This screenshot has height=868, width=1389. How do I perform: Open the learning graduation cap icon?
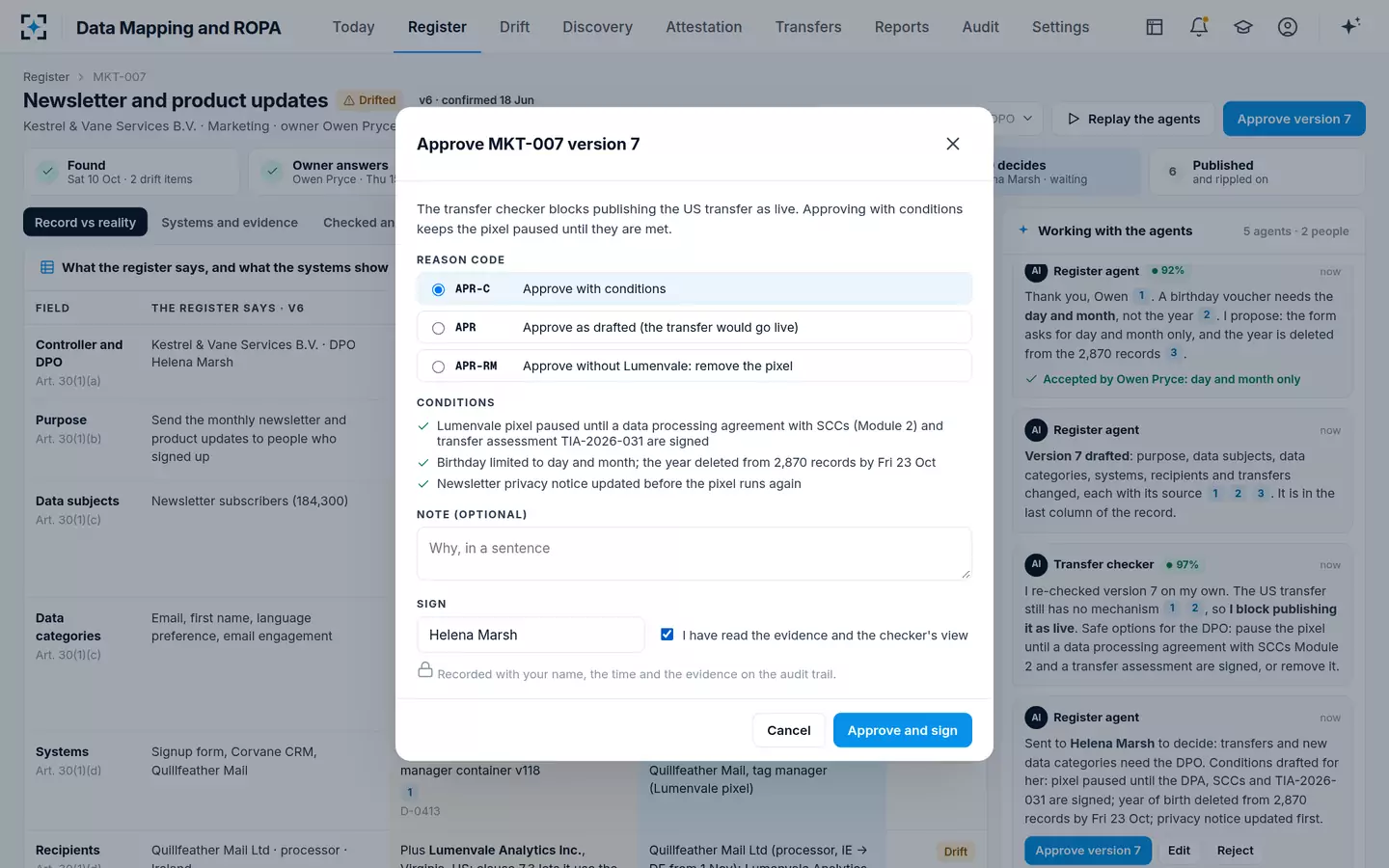1243,27
